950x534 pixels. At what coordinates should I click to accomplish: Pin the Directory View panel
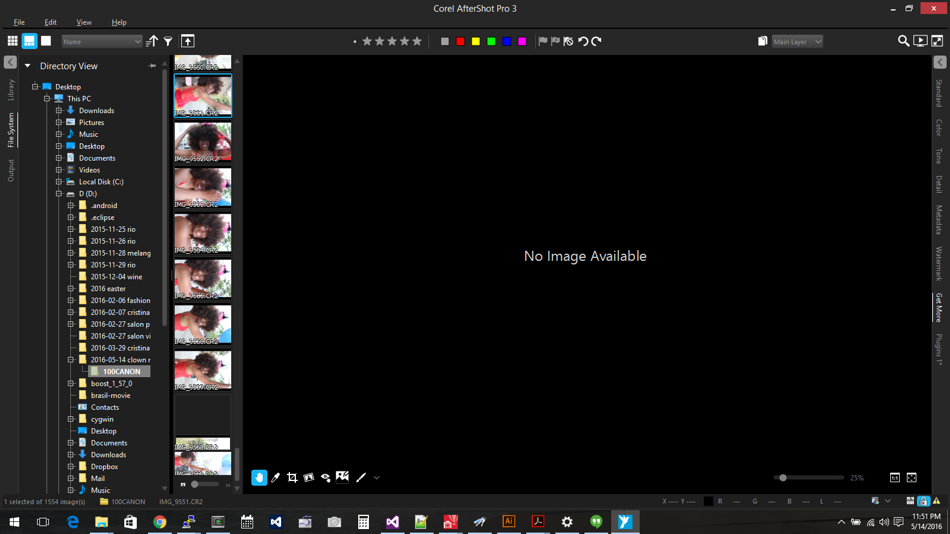(152, 65)
